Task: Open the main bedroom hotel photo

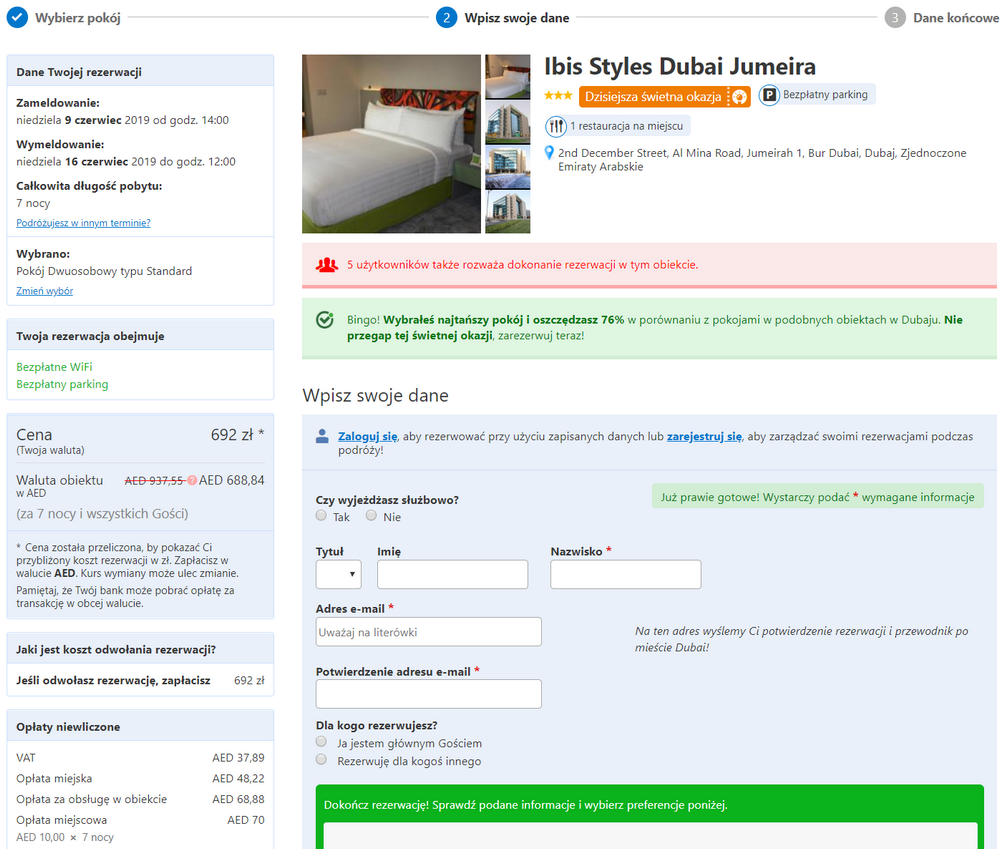Action: (x=391, y=144)
